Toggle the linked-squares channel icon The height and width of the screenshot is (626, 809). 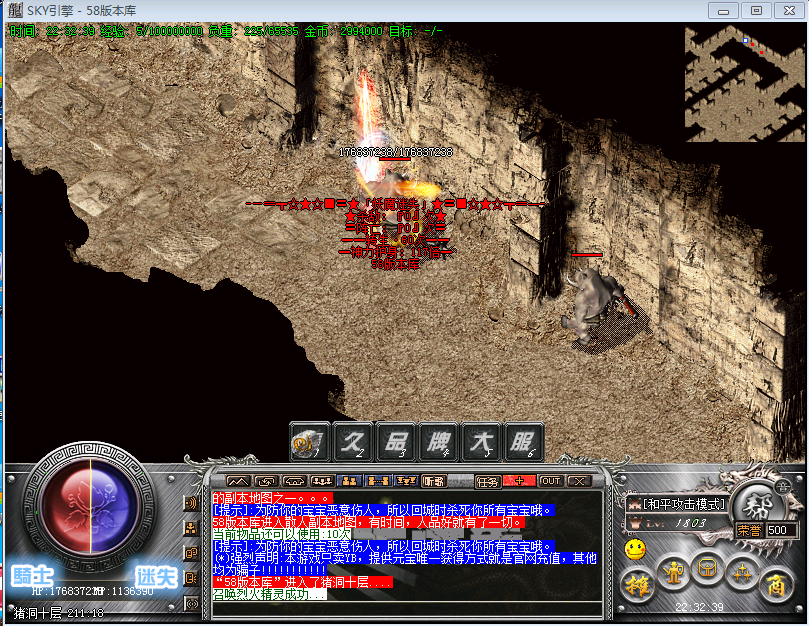(191, 553)
